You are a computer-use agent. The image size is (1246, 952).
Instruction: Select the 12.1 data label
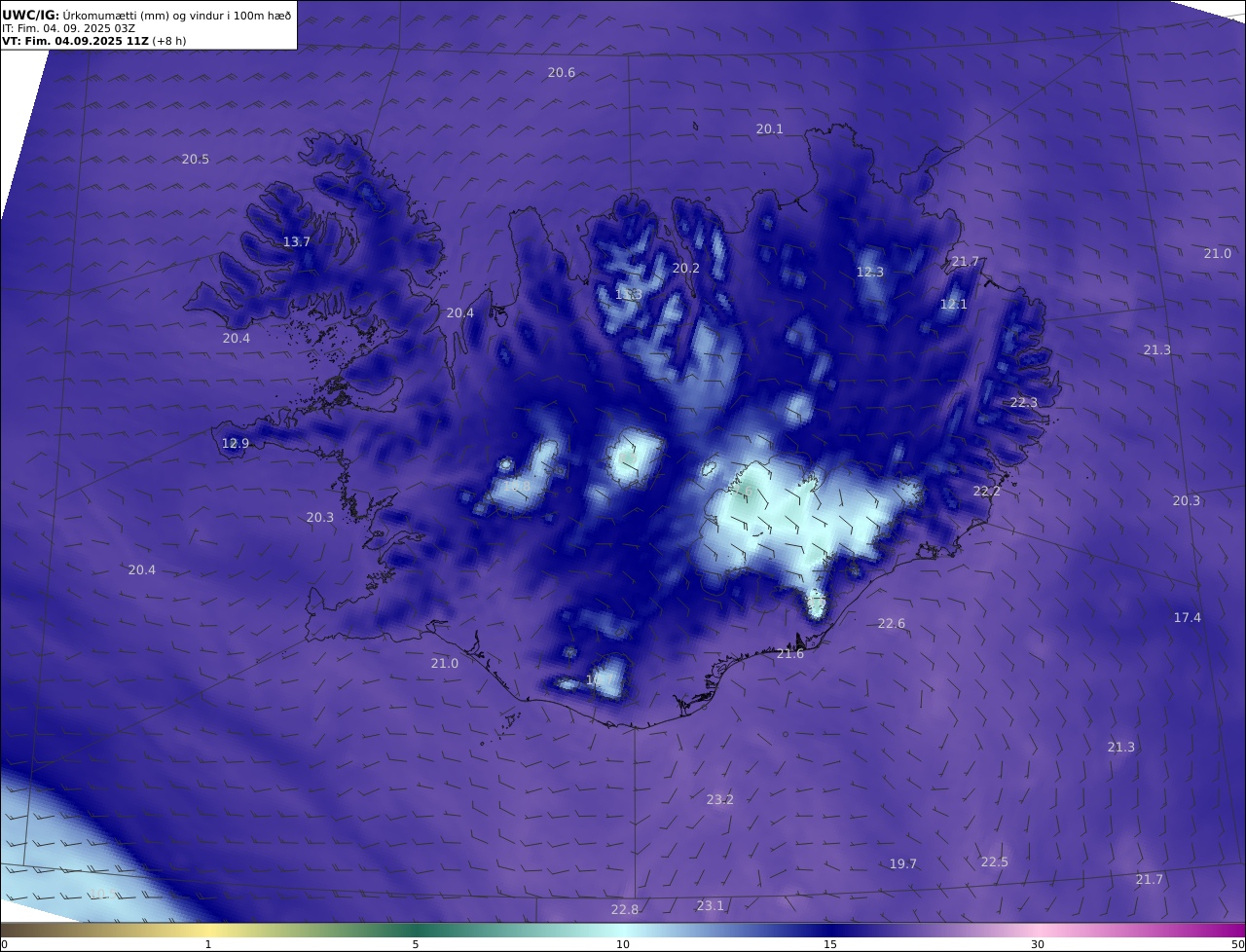pyautogui.click(x=953, y=305)
